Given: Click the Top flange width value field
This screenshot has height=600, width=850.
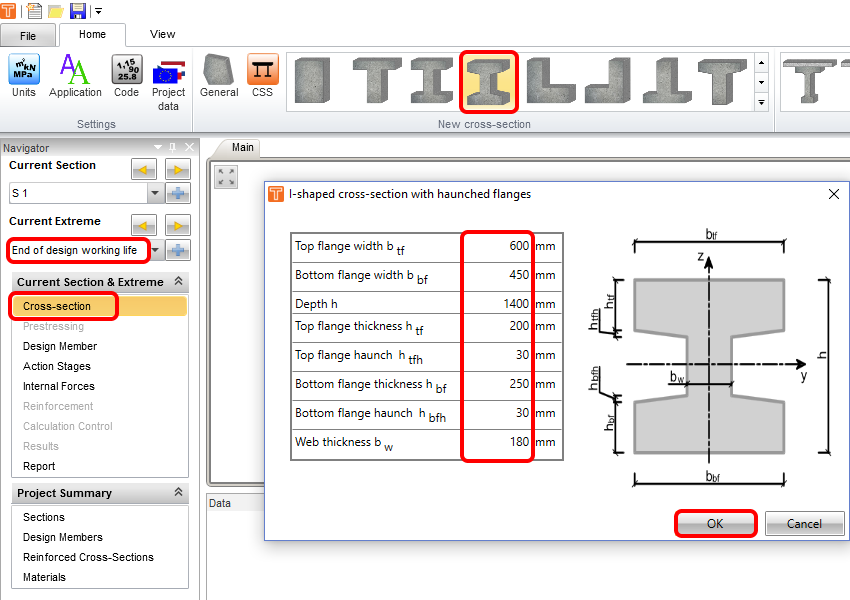Looking at the screenshot, I should (x=498, y=246).
